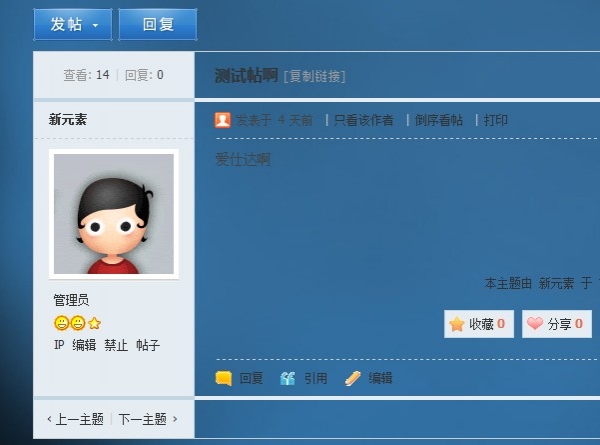600x445 pixels.
Task: Click the 打印 link
Action: pos(496,120)
